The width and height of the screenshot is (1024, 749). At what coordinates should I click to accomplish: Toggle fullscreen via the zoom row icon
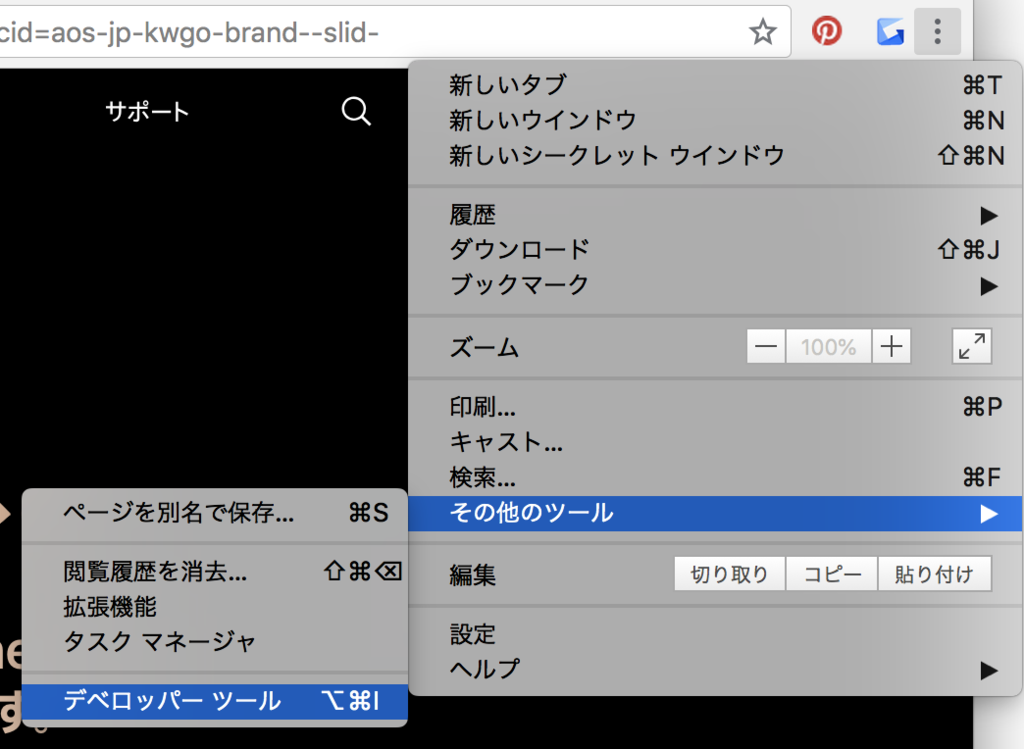[x=972, y=346]
